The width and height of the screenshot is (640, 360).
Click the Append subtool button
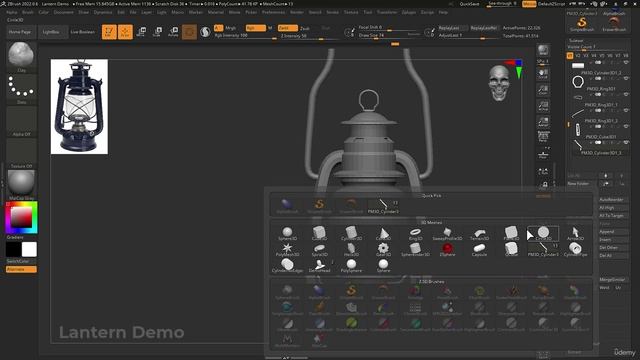(x=613, y=231)
